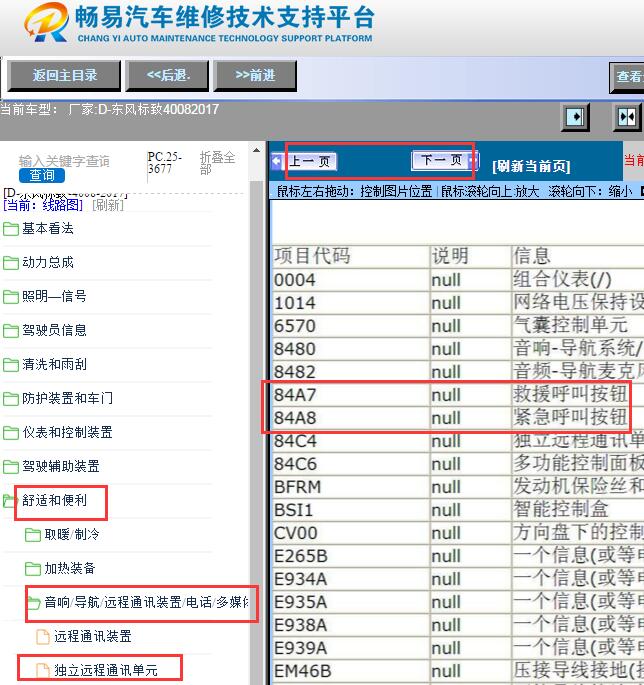Click the keyword search input field

click(x=65, y=161)
